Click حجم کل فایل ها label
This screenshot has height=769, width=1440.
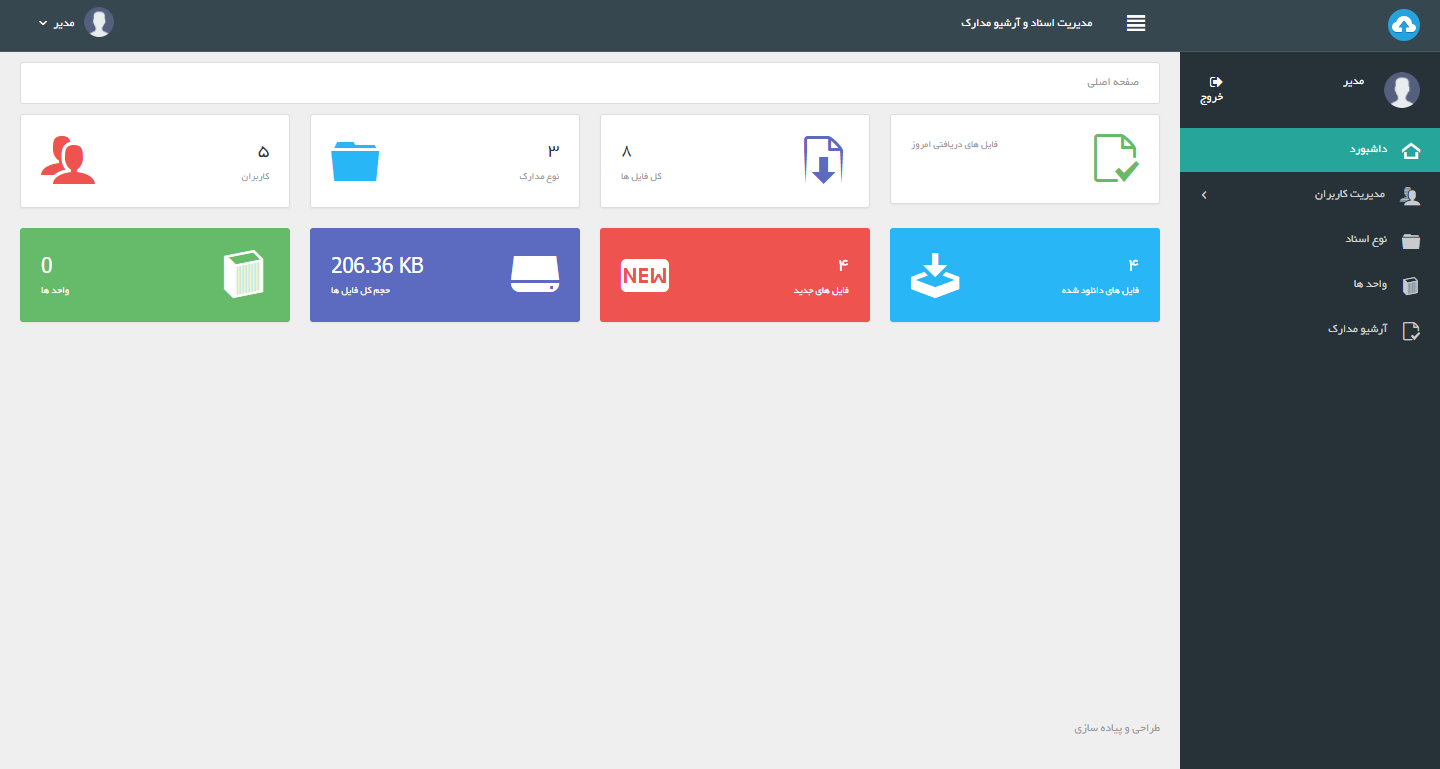click(360, 291)
